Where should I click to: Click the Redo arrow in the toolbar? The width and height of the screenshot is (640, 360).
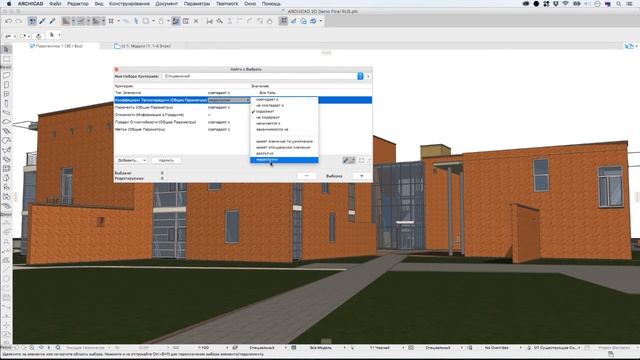(x=18, y=21)
